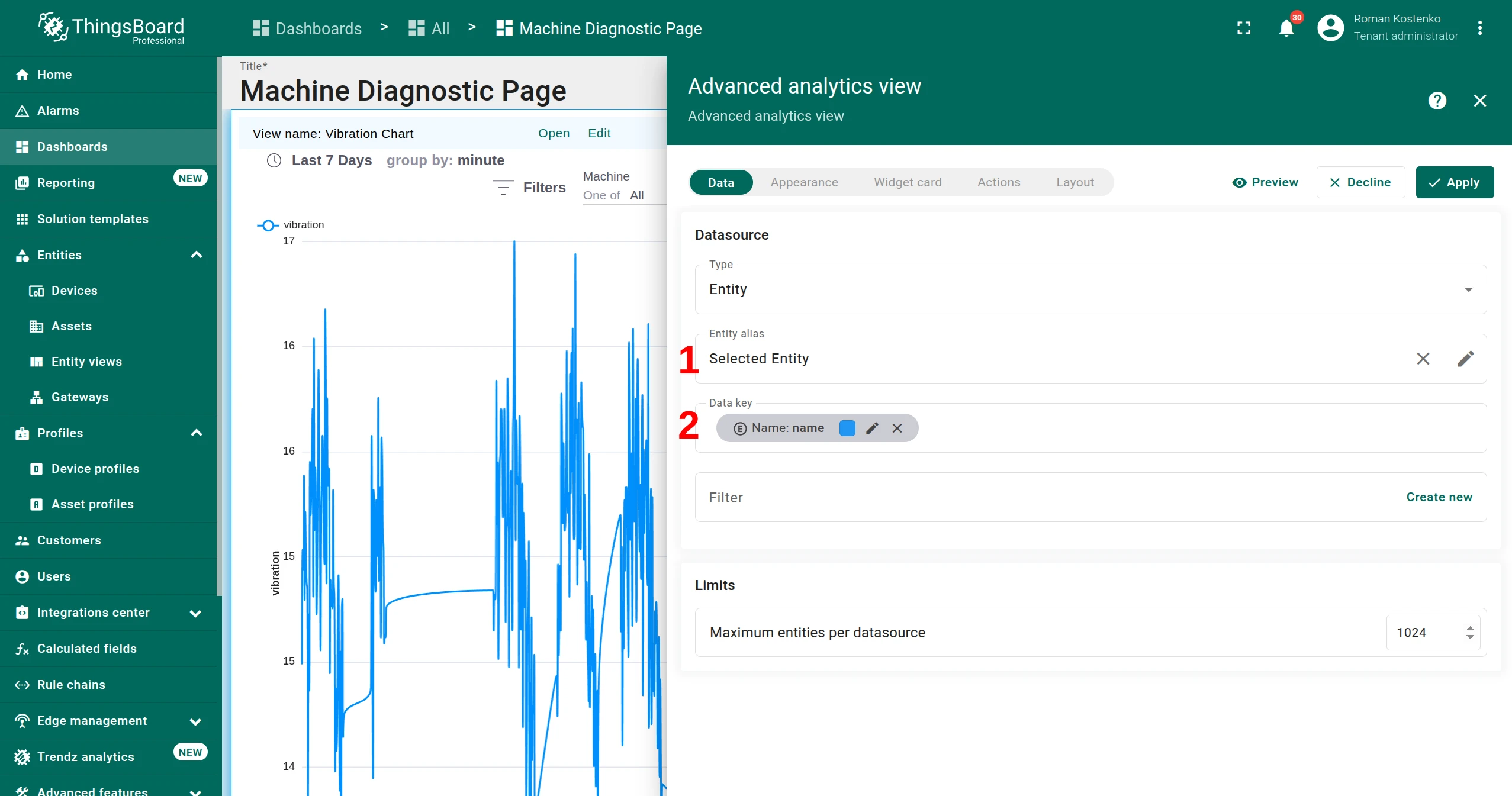1512x796 pixels.
Task: Go to Reporting section
Action: [x=108, y=183]
